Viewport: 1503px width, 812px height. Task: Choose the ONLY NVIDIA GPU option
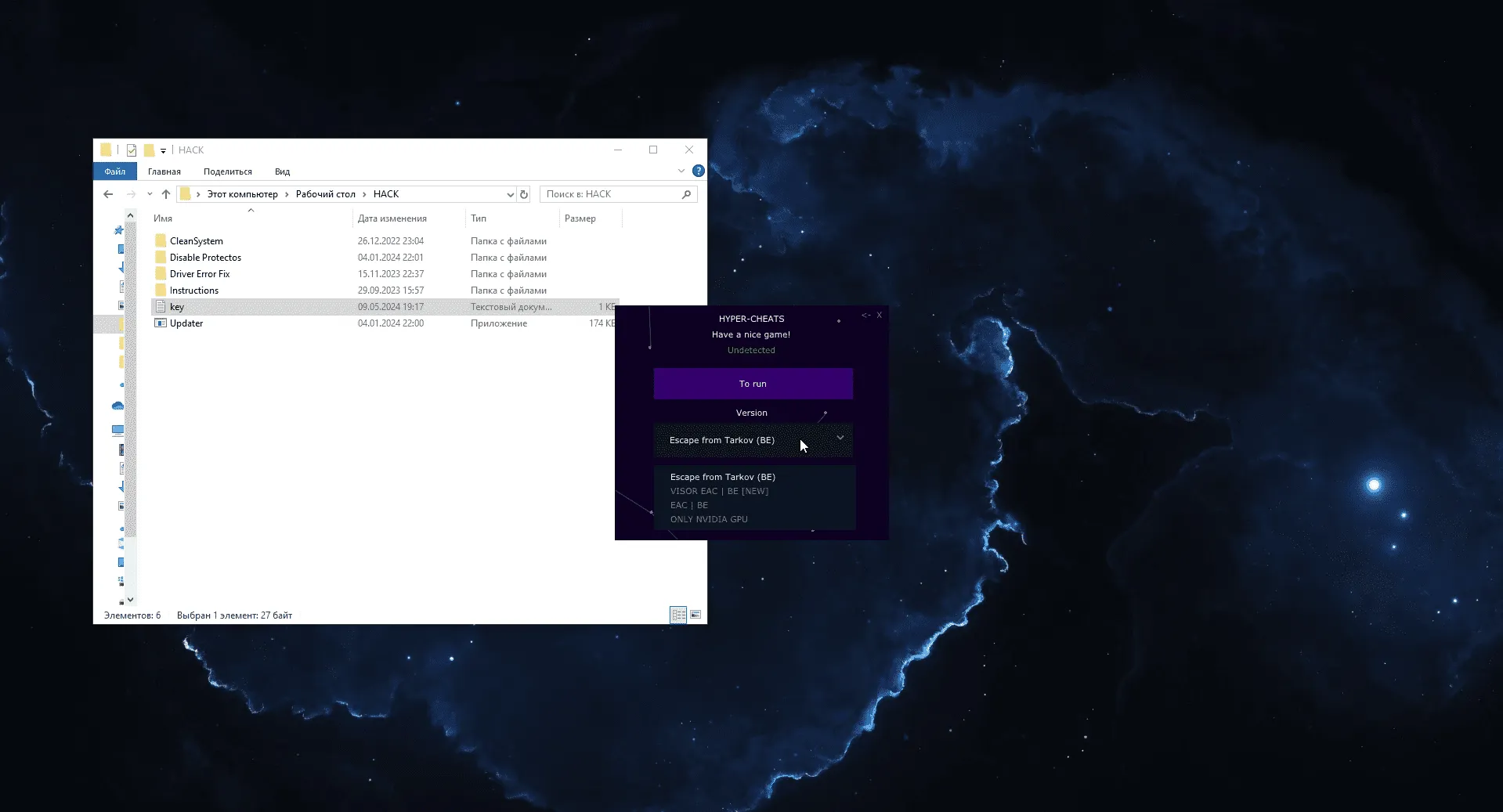(x=709, y=519)
